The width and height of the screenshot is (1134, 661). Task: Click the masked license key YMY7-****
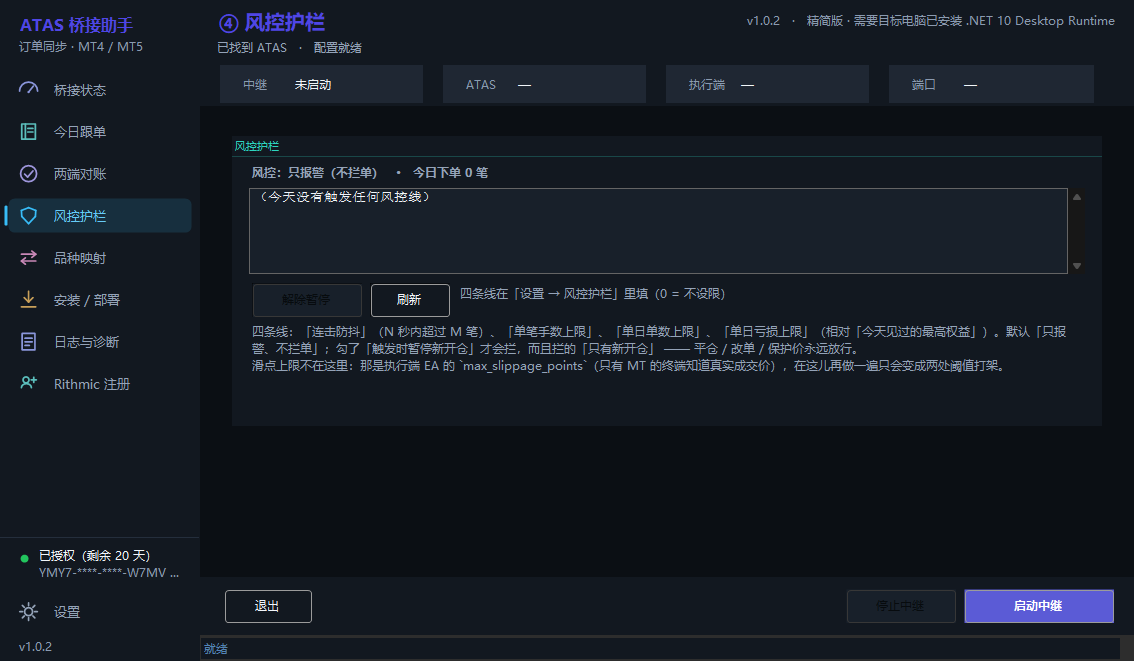click(108, 573)
